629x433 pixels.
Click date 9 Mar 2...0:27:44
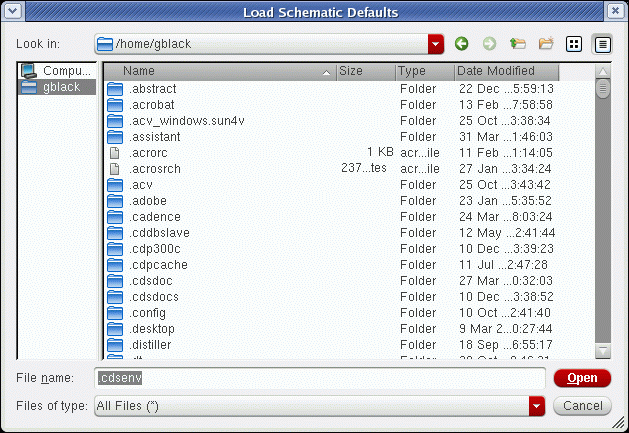click(x=505, y=329)
